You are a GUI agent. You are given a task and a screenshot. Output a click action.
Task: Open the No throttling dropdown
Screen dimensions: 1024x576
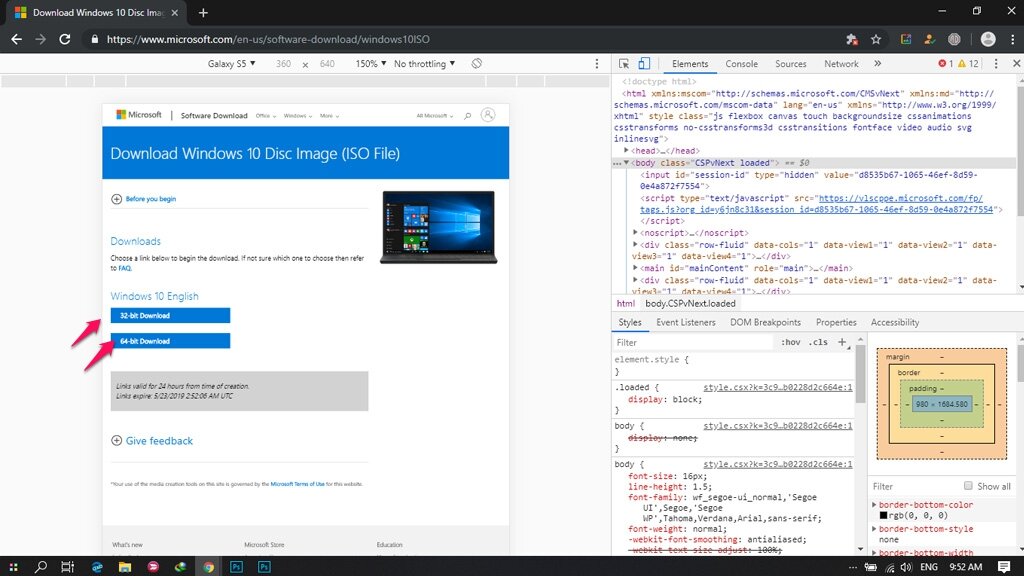(424, 63)
